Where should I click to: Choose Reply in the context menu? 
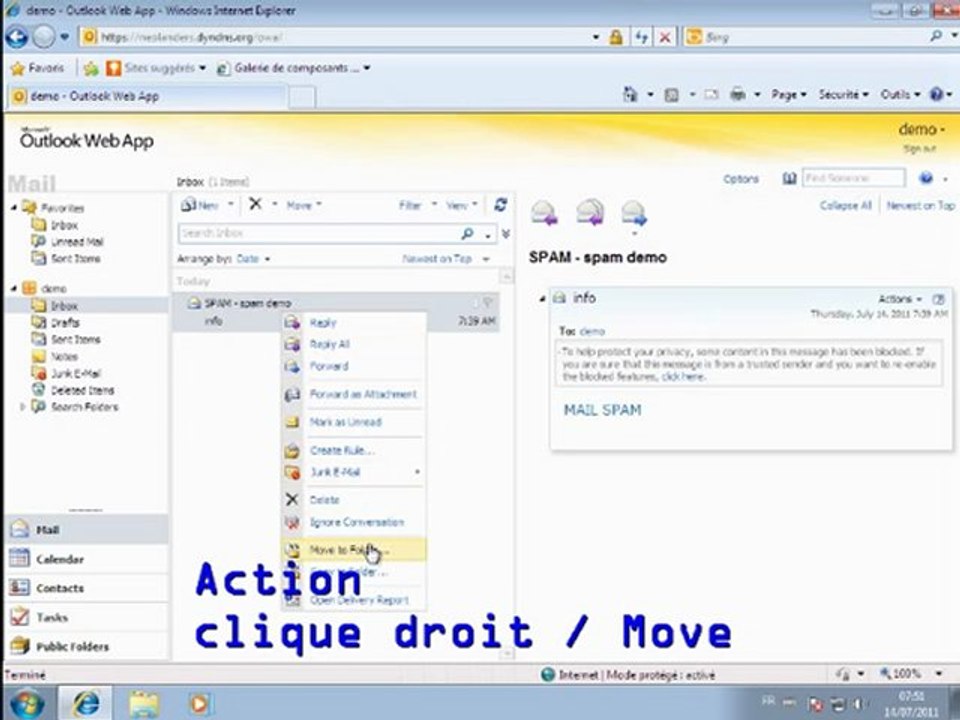pos(354,323)
